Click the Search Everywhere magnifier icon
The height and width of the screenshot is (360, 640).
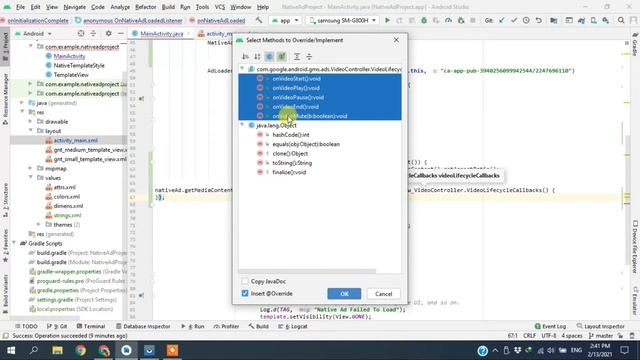(x=621, y=20)
